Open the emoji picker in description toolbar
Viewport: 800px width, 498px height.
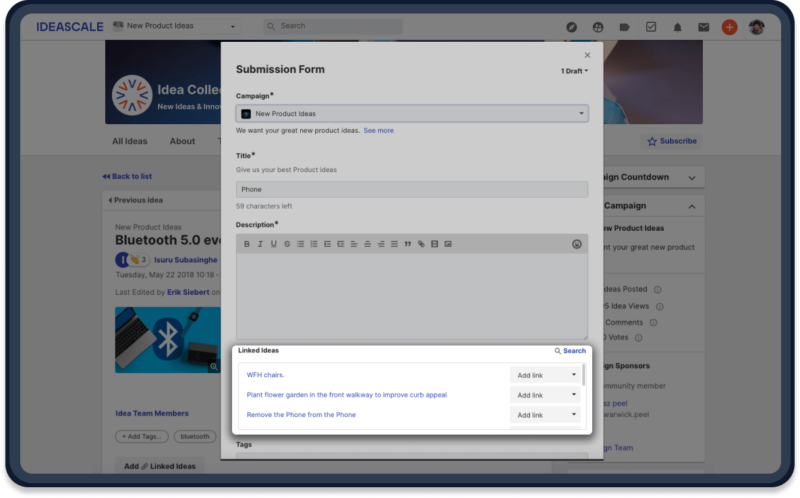click(x=577, y=244)
